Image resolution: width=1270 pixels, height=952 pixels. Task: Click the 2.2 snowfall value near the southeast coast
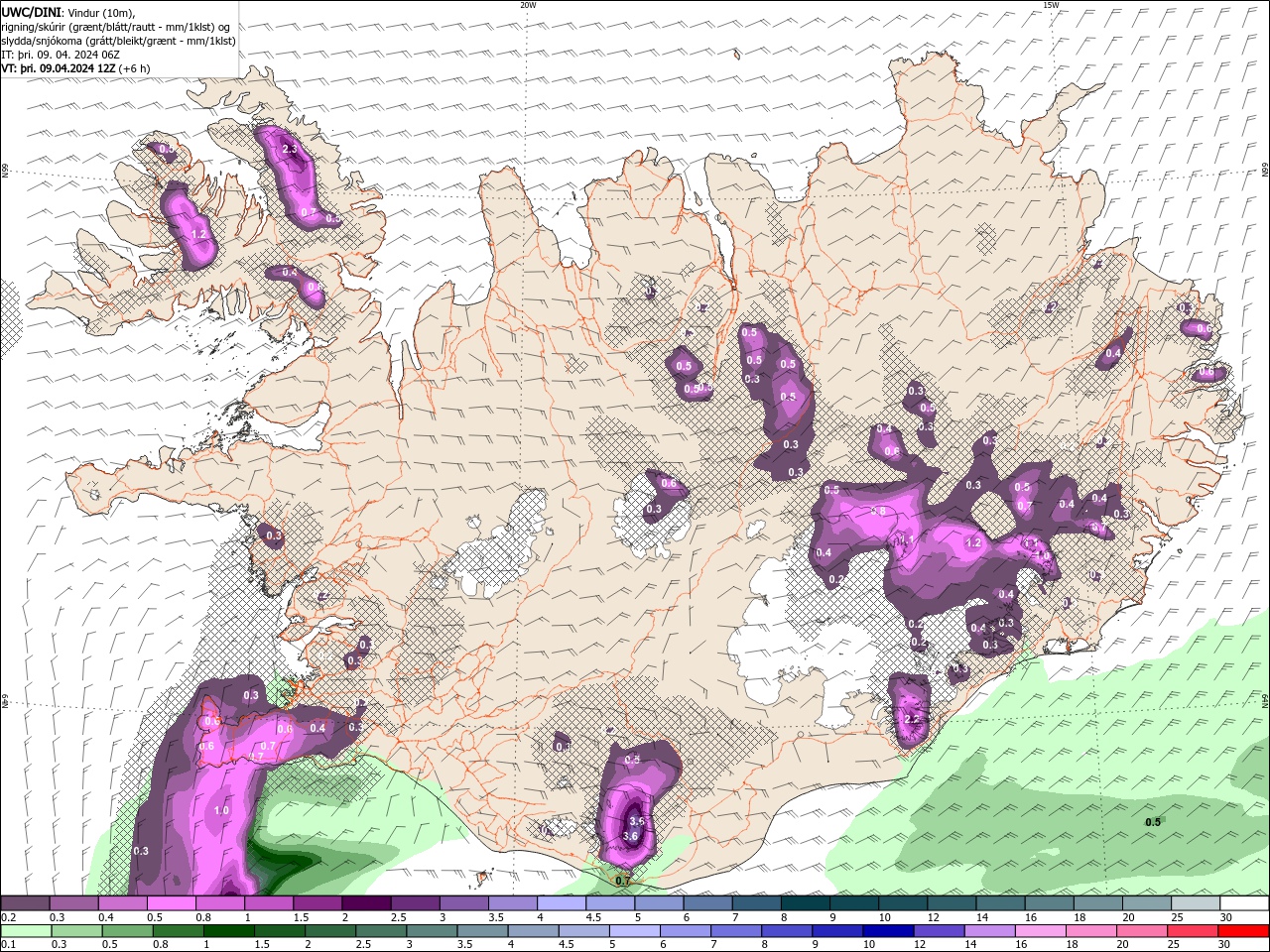pyautogui.click(x=914, y=719)
